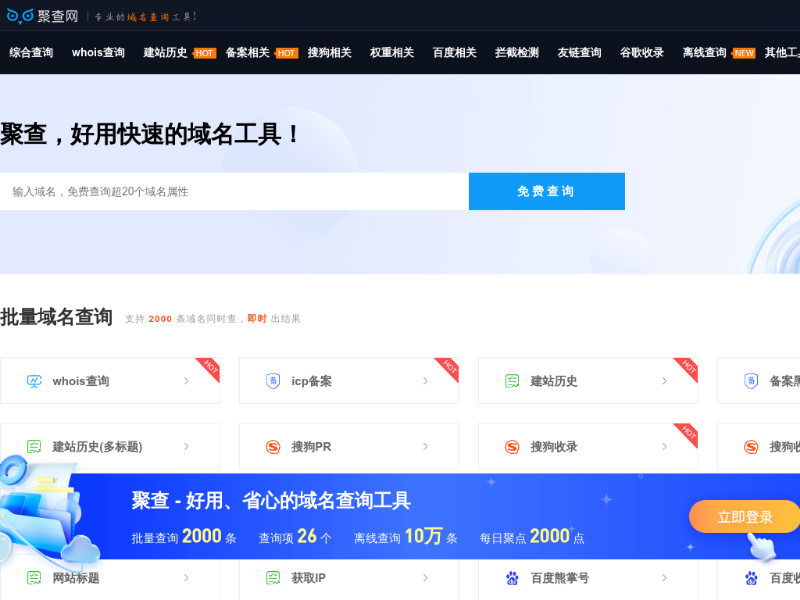800x600 pixels.
Task: Click the 获取IP green icon
Action: (273, 578)
